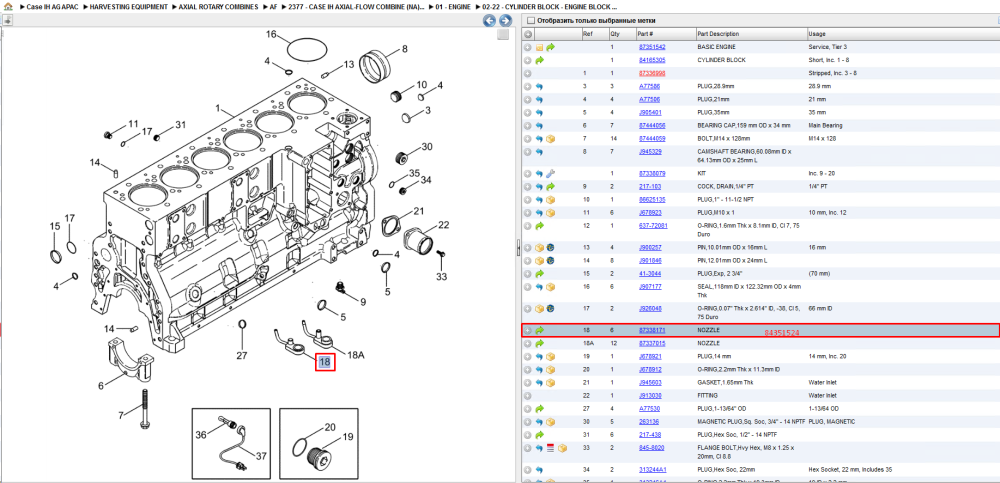Click the folder icon in BASIC ENGINE row
Viewport: 1000px width, 483px height.
(540, 47)
